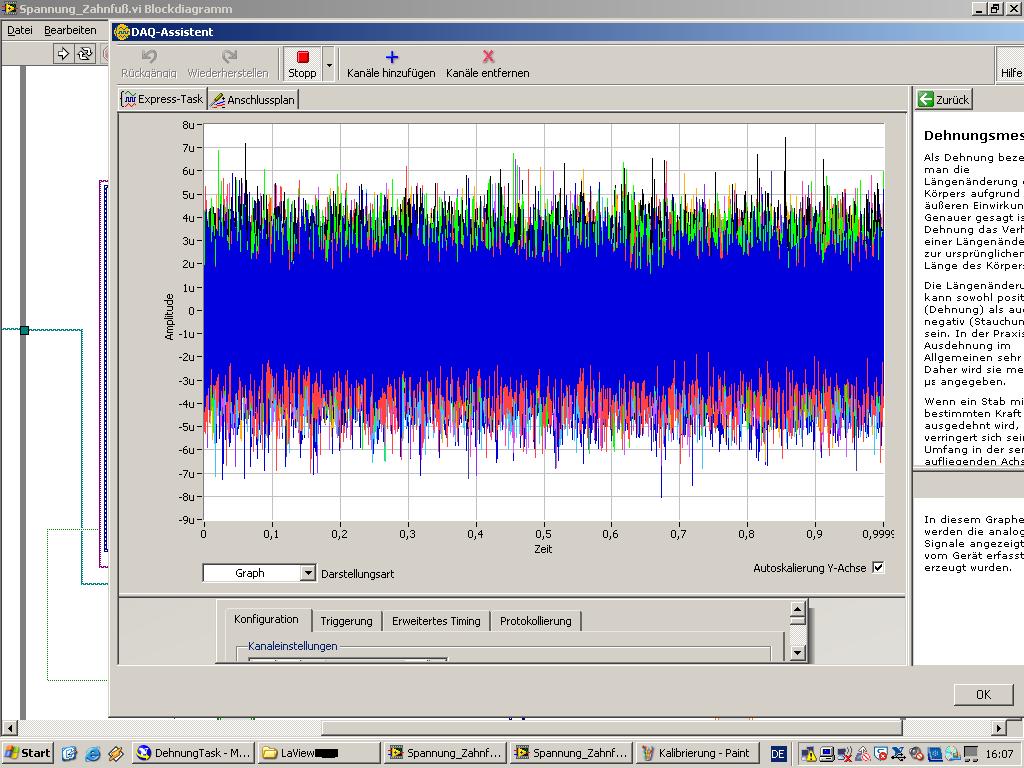Open the Triggerung tab

point(346,621)
